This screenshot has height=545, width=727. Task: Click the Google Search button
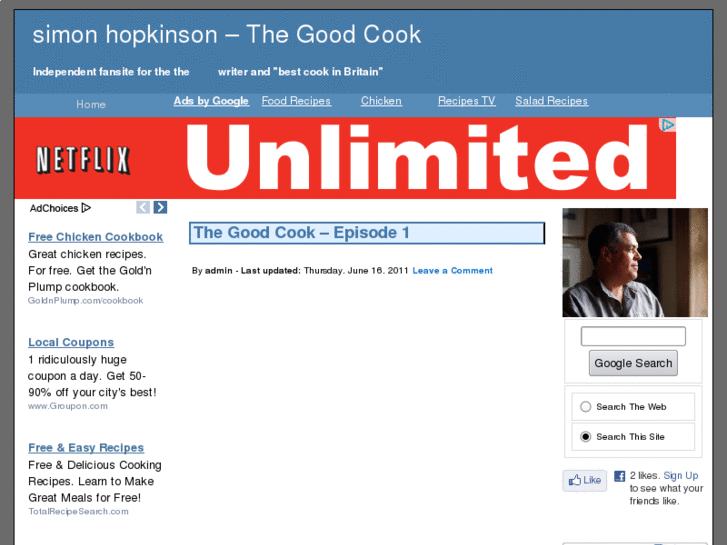click(633, 363)
